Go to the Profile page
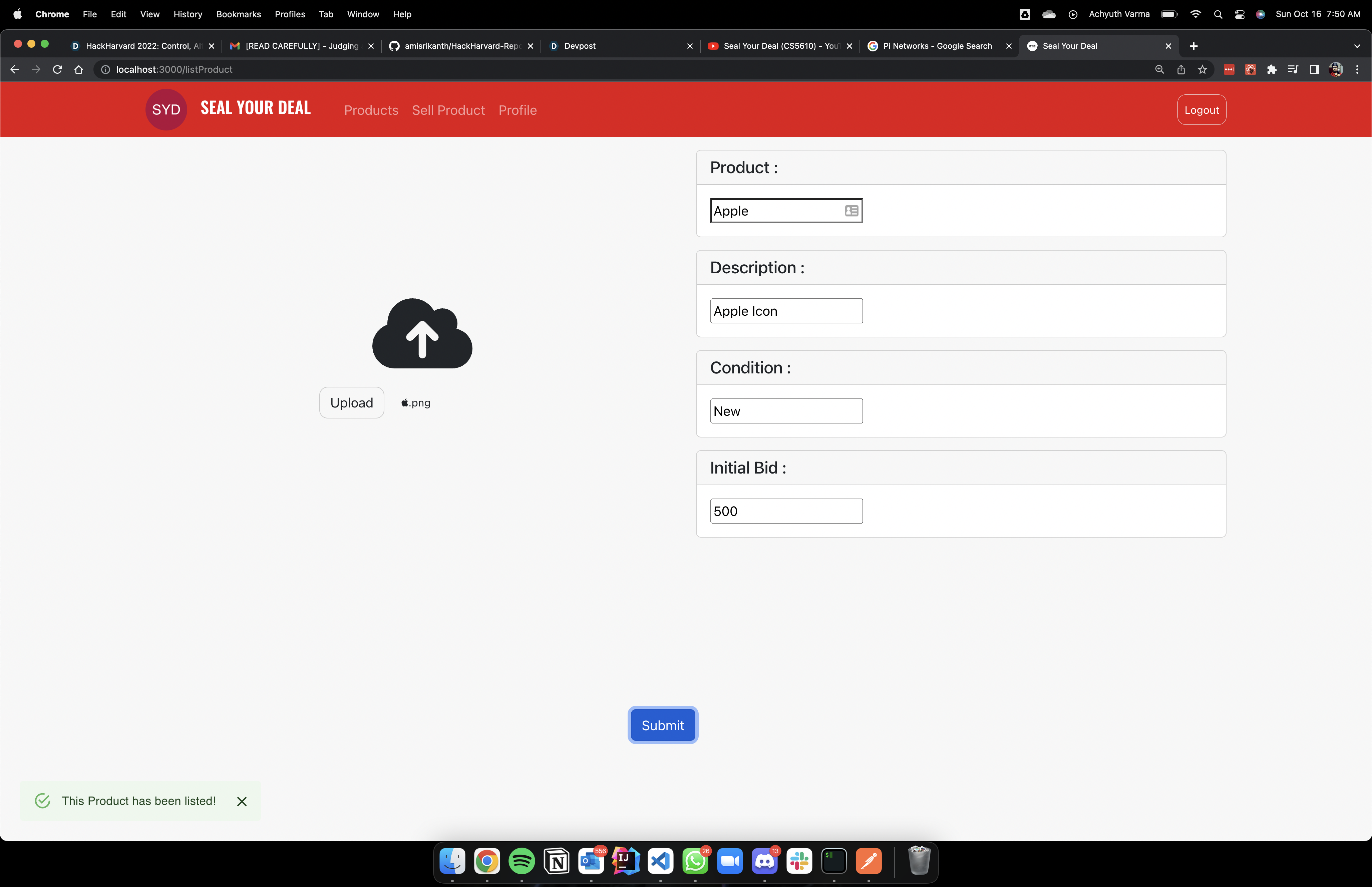This screenshot has width=1372, height=887. point(517,110)
